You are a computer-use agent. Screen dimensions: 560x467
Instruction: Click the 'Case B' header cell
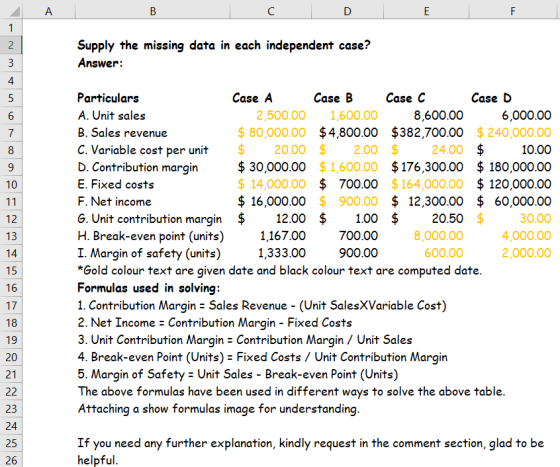333,98
